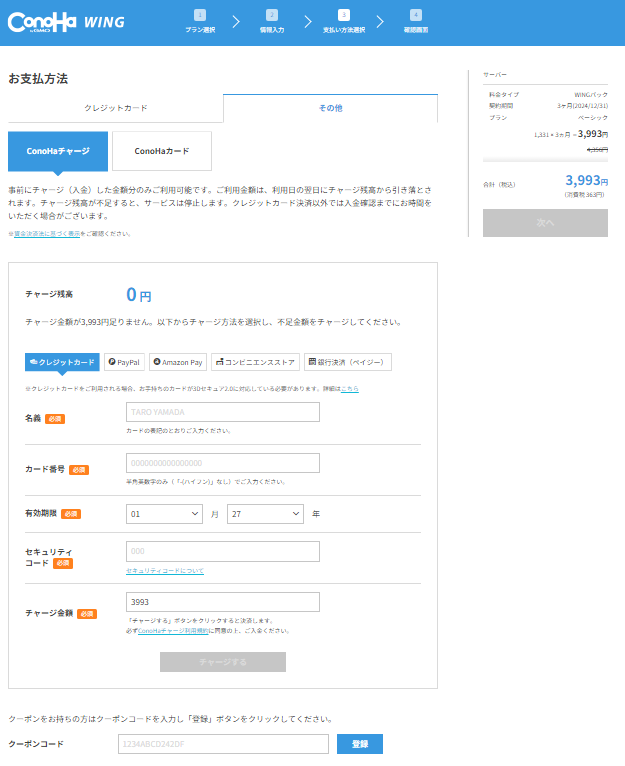Click the Amazon Pay logo icon
Image resolution: width=625 pixels, height=766 pixels.
(157, 362)
